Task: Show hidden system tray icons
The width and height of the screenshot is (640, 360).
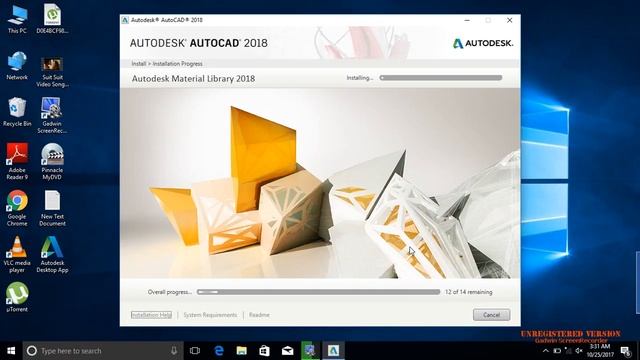Action: pyautogui.click(x=546, y=351)
